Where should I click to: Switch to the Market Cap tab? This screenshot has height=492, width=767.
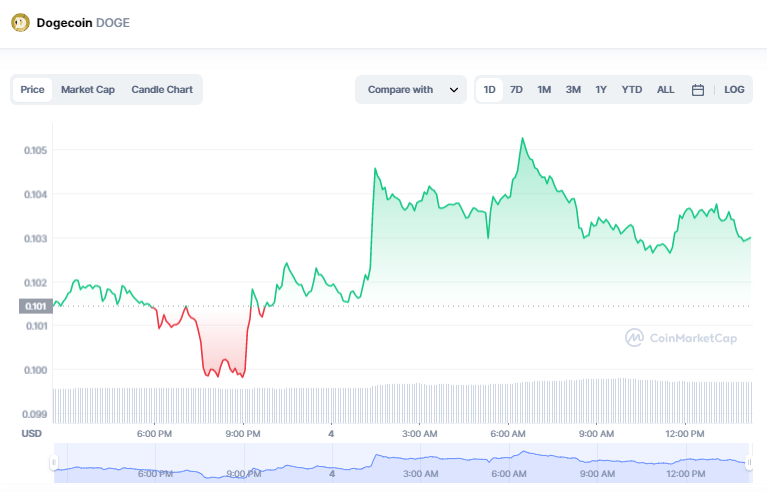[88, 89]
